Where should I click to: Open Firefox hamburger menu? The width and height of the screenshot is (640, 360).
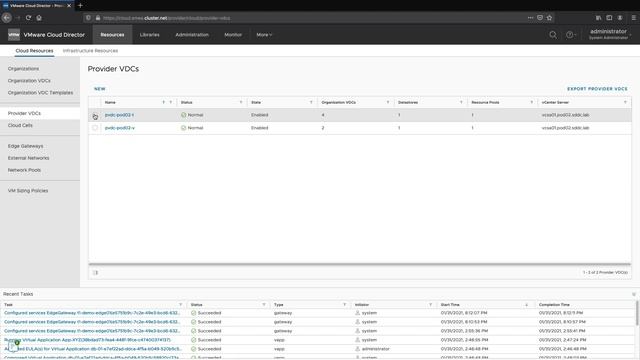coord(633,18)
